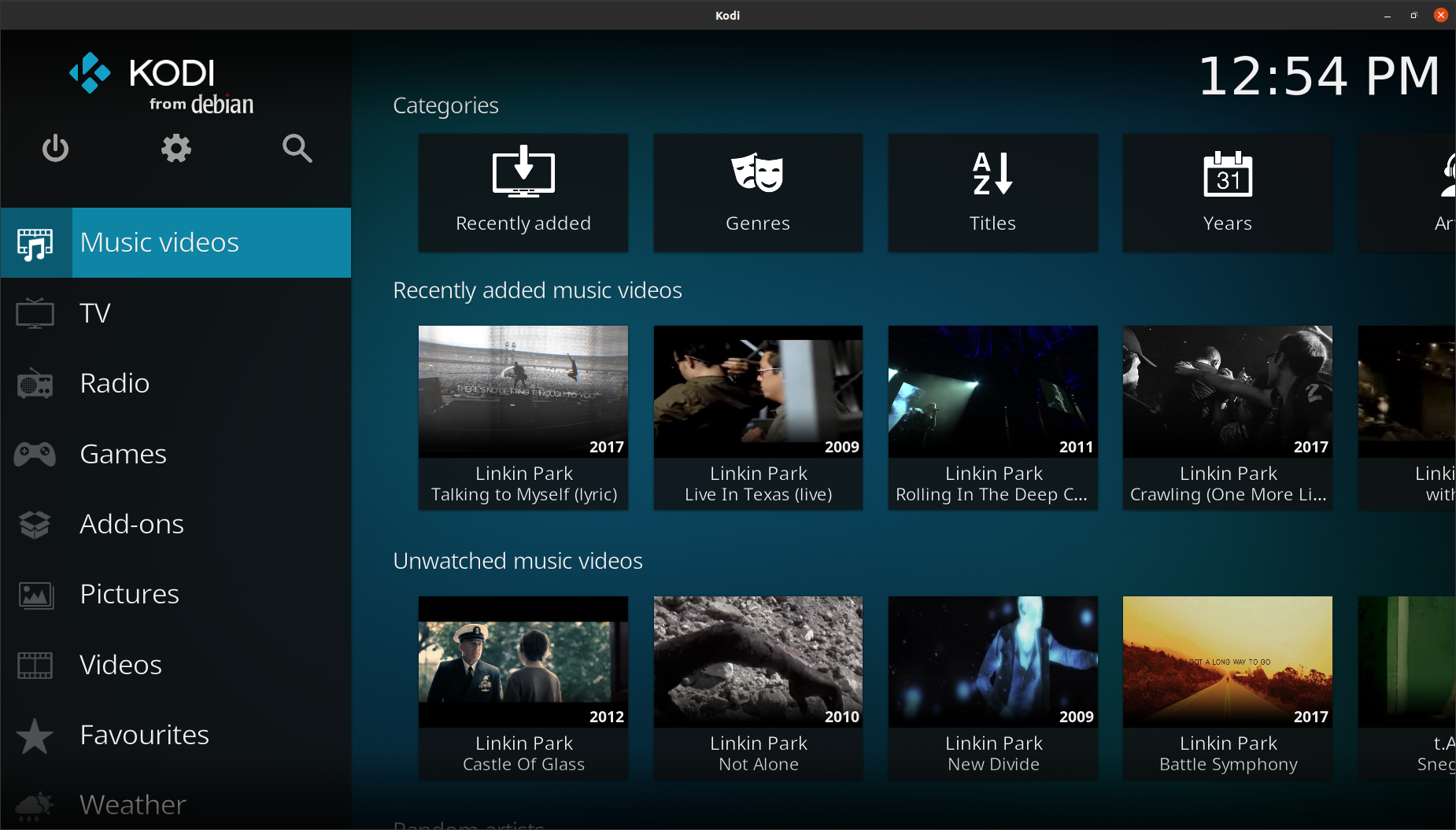The height and width of the screenshot is (830, 1456).
Task: Click the Music videos sidebar icon
Action: click(x=35, y=243)
